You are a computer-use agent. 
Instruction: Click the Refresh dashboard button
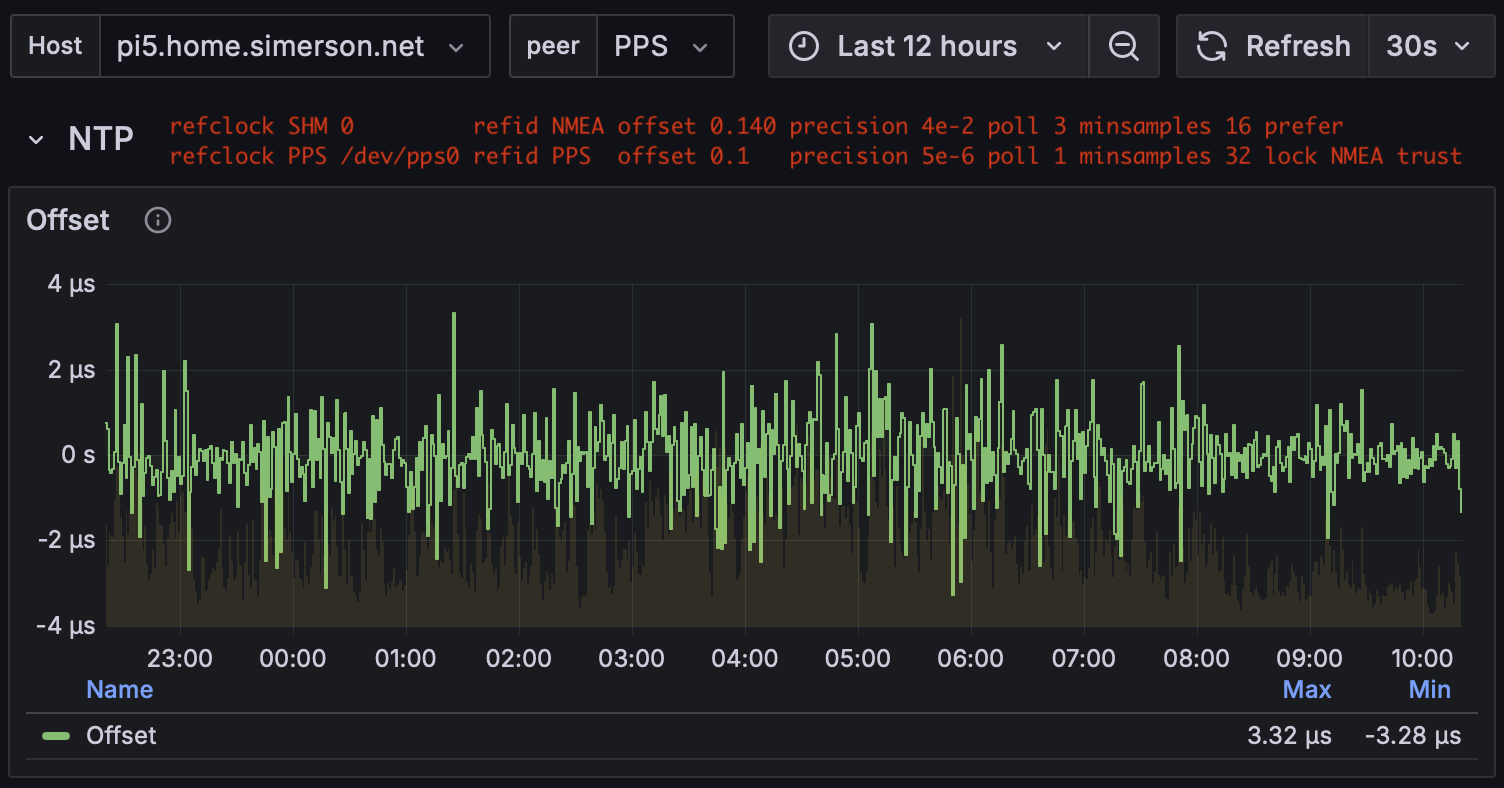point(1273,46)
